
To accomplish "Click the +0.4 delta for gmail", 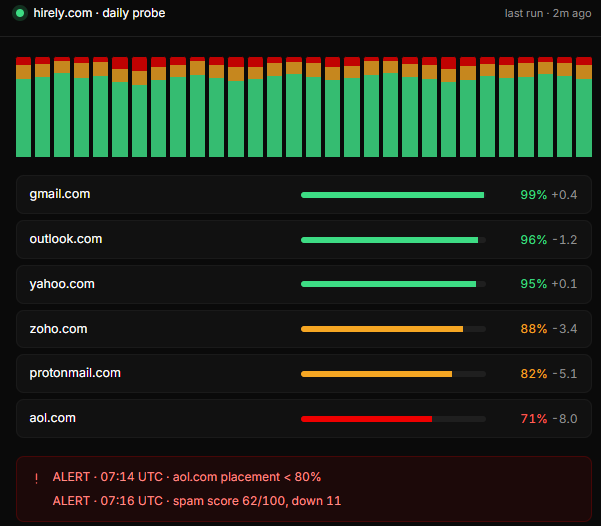I will coord(564,195).
